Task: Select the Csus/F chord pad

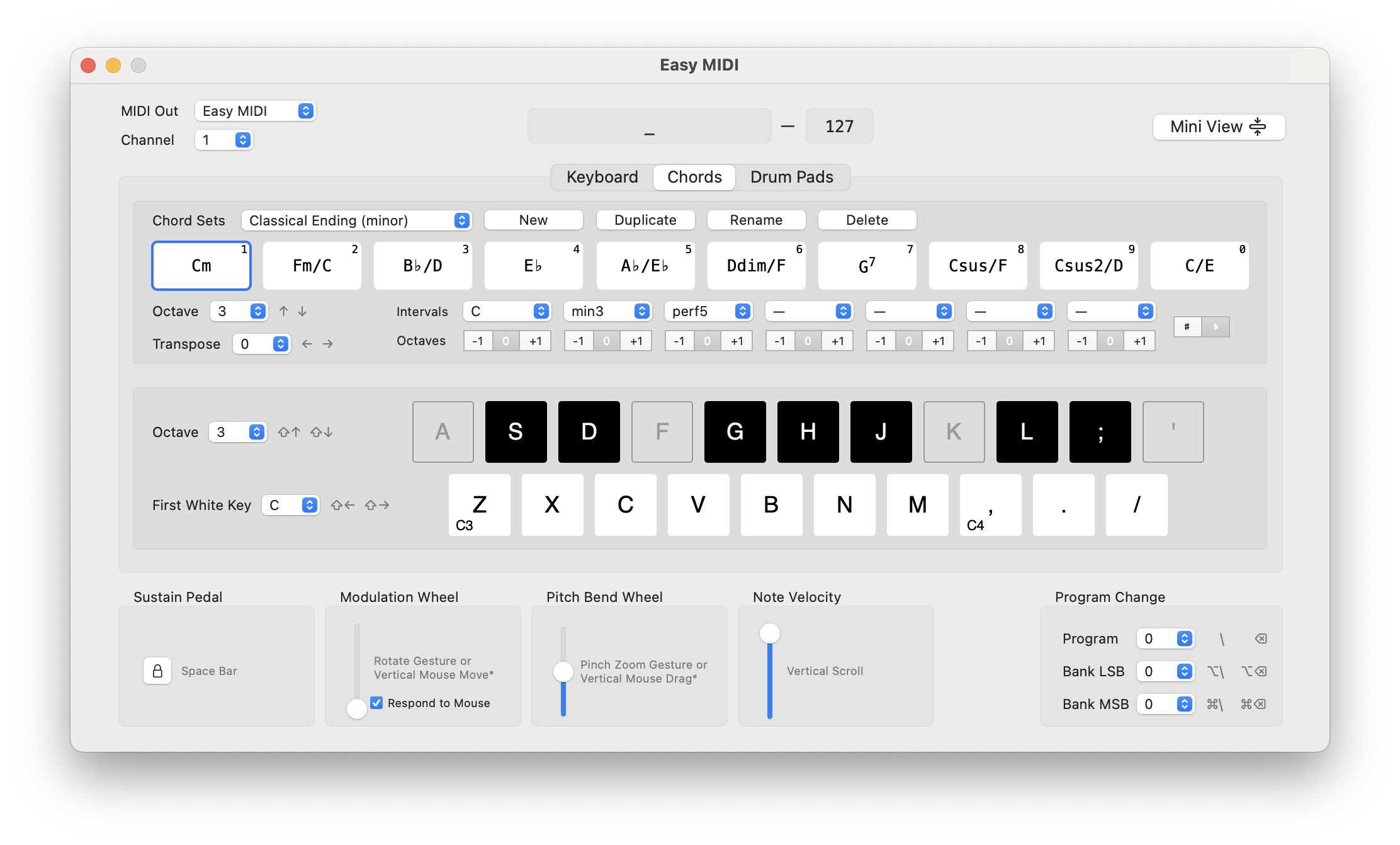Action: (978, 265)
